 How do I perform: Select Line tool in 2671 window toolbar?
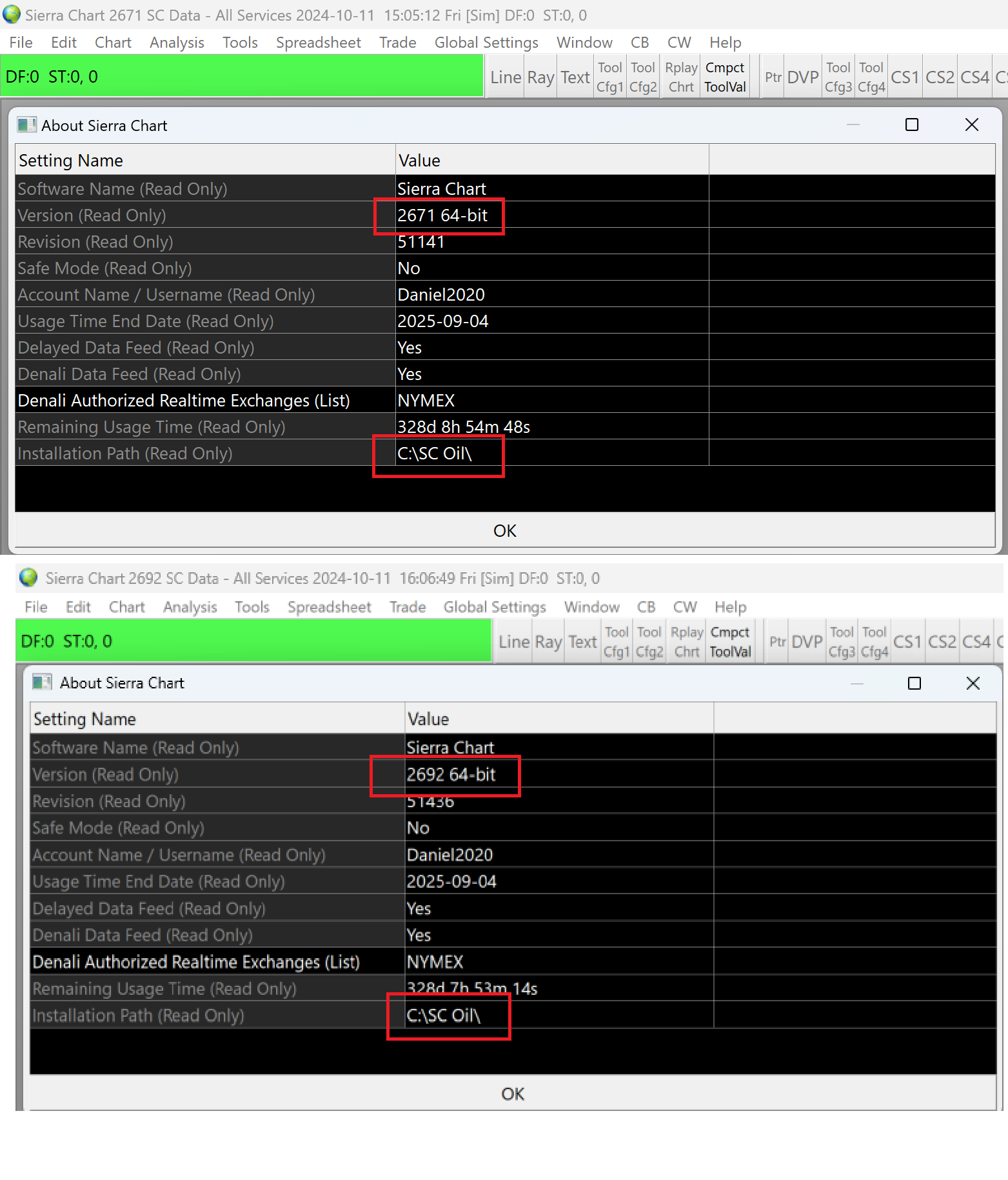point(506,77)
